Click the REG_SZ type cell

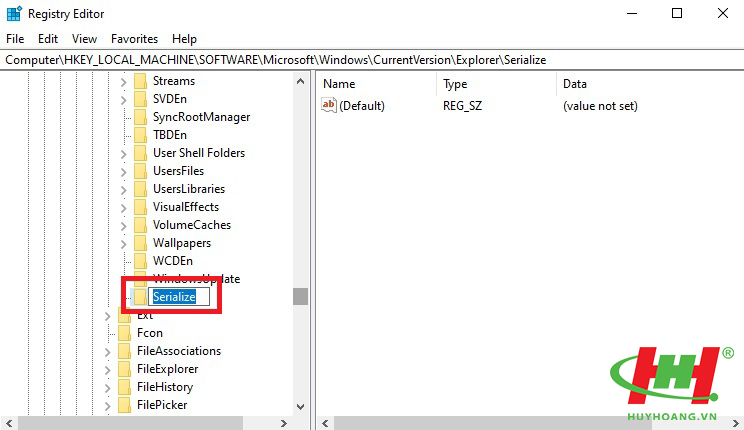[462, 106]
